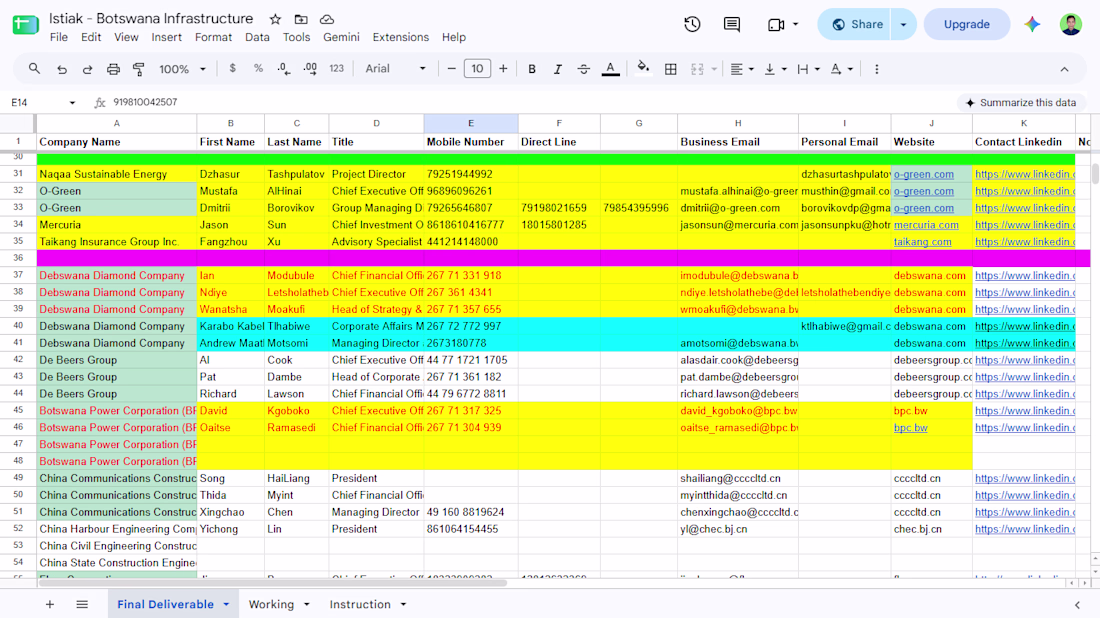
Task: Open the File menu
Action: point(59,37)
